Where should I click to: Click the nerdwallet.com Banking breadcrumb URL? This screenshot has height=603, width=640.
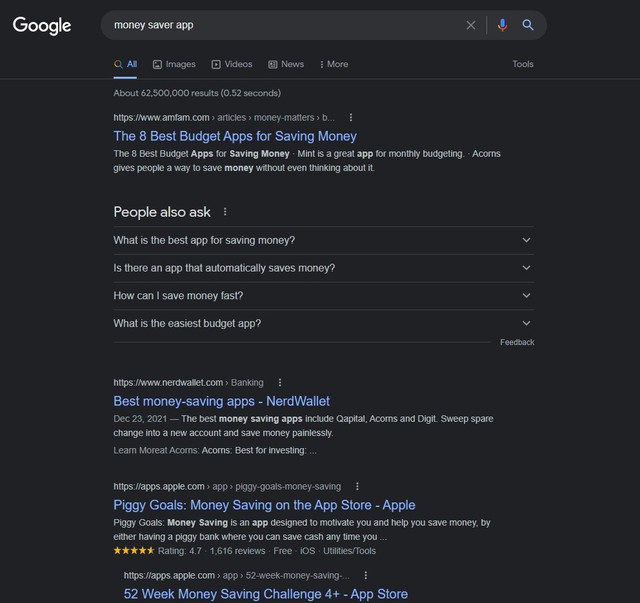(x=189, y=383)
